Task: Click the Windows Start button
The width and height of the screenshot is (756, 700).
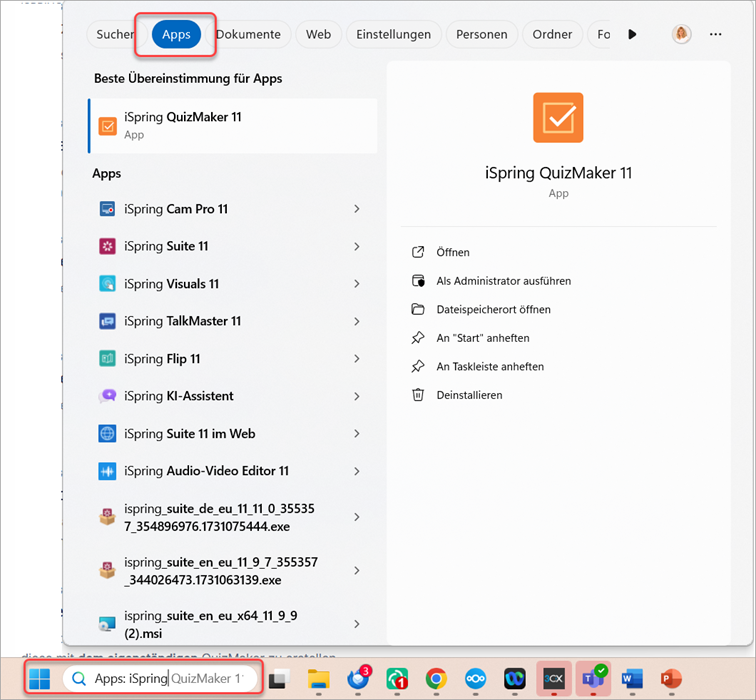Action: click(39, 679)
